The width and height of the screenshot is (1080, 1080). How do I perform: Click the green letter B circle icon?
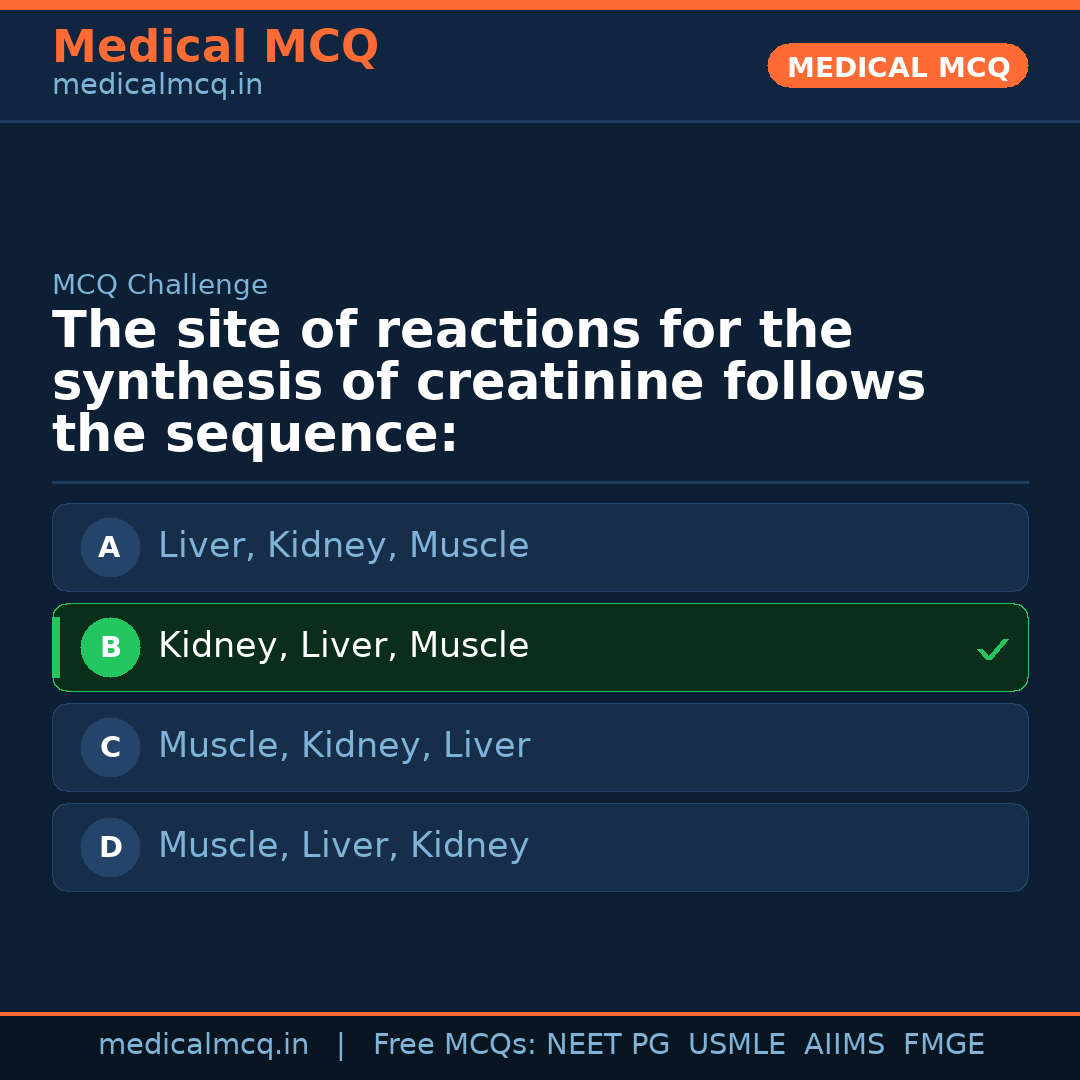(110, 647)
